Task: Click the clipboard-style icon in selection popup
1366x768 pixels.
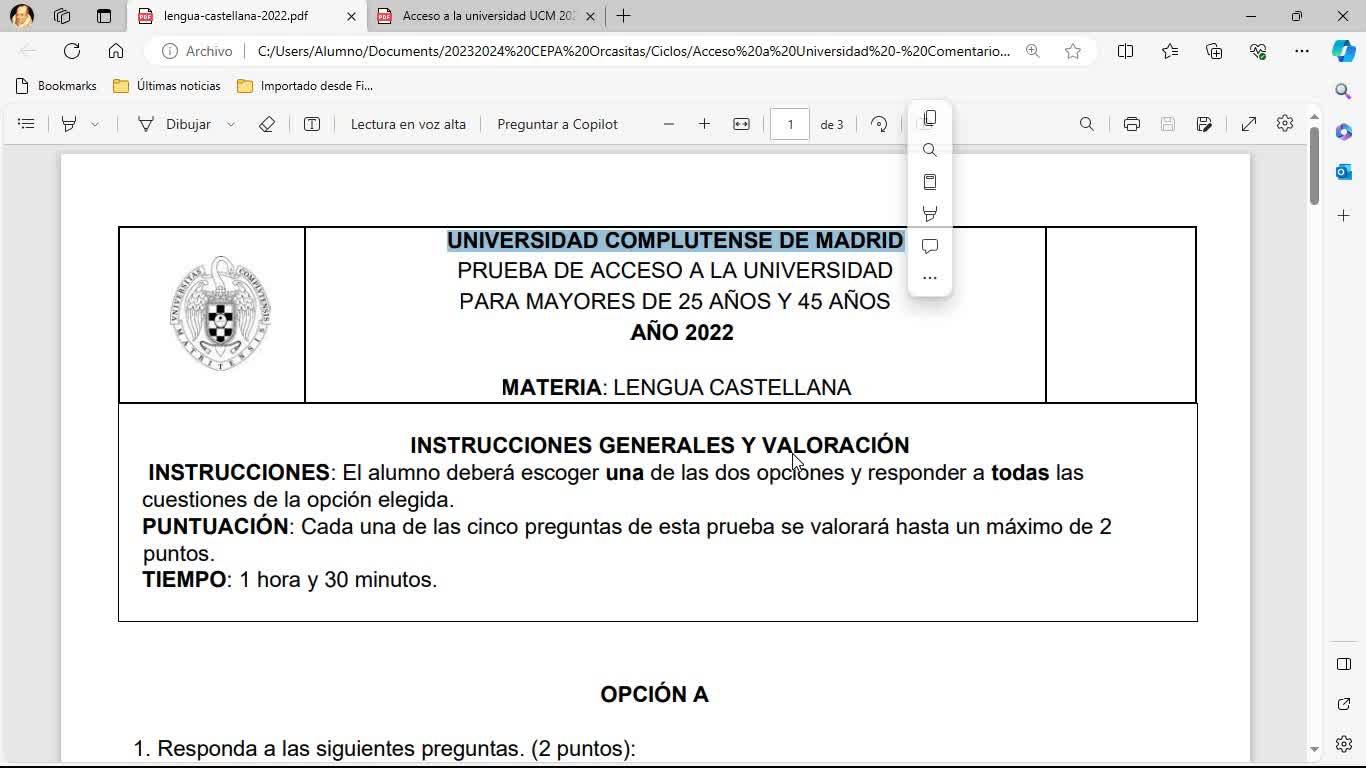Action: click(930, 182)
